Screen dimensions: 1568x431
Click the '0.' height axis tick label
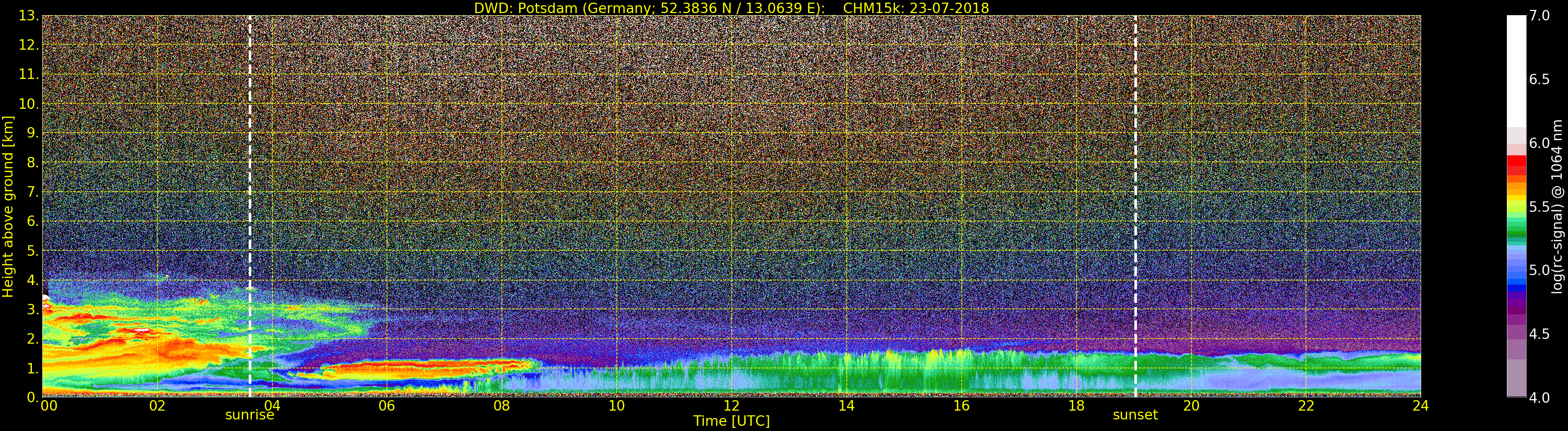click(x=33, y=398)
